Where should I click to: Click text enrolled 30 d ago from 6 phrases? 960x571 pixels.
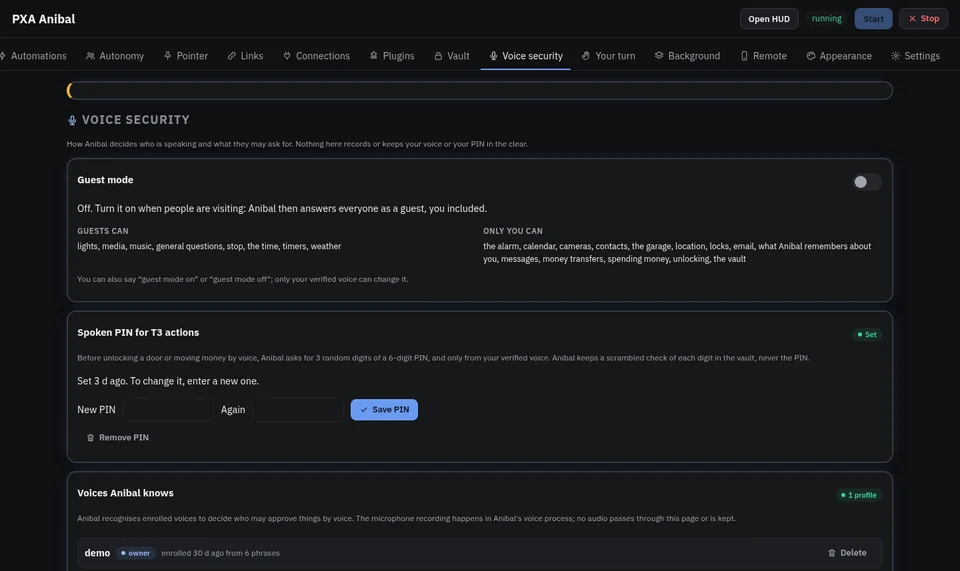(220, 553)
